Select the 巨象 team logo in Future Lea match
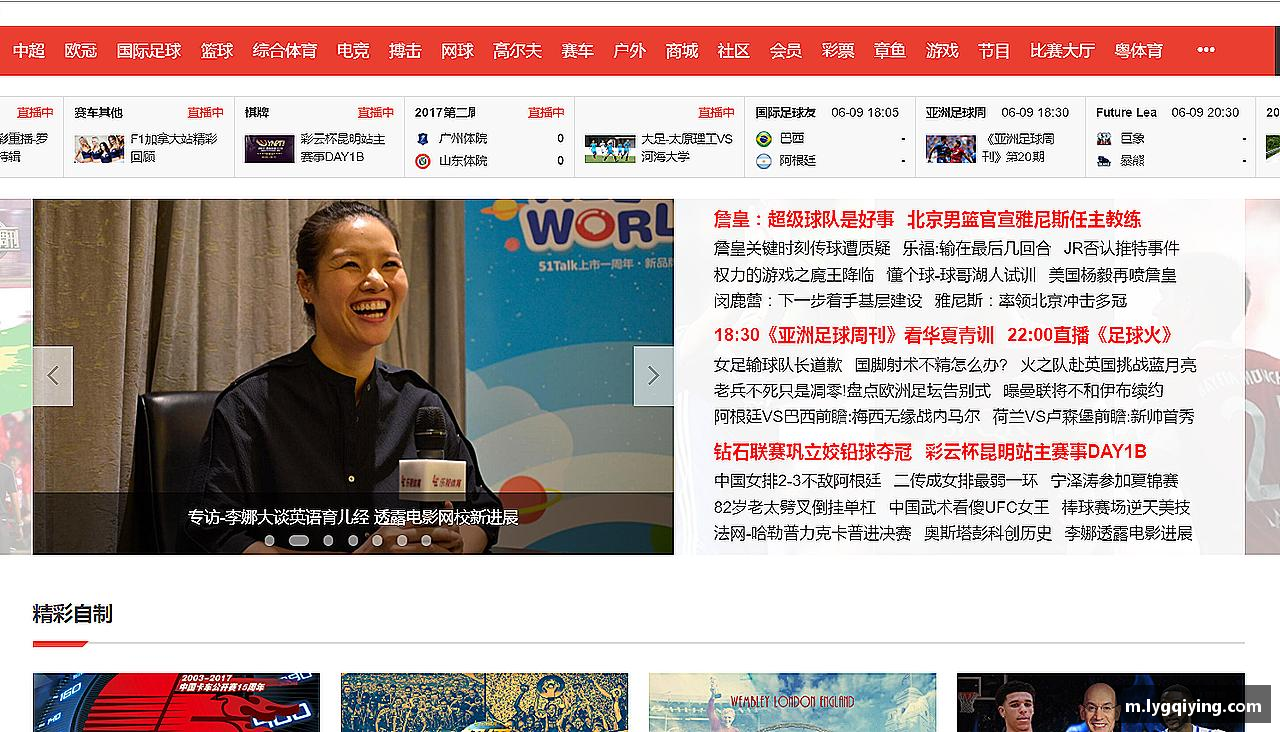Viewport: 1280px width, 732px height. point(1103,137)
